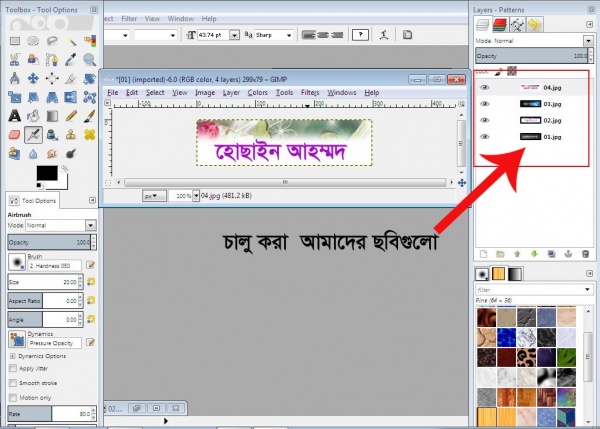
Task: Select the Text tool in toolbox
Action: (x=15, y=116)
